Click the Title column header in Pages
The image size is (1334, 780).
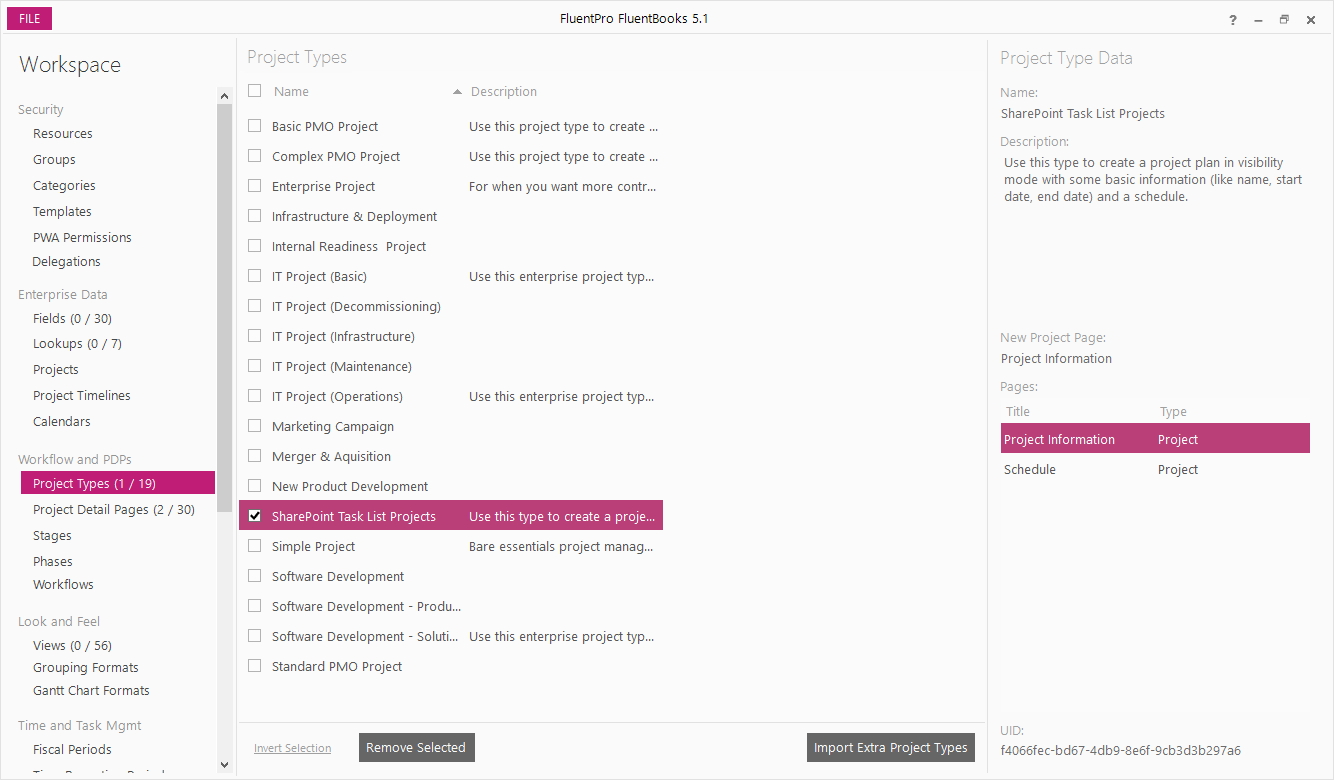[x=1018, y=412]
